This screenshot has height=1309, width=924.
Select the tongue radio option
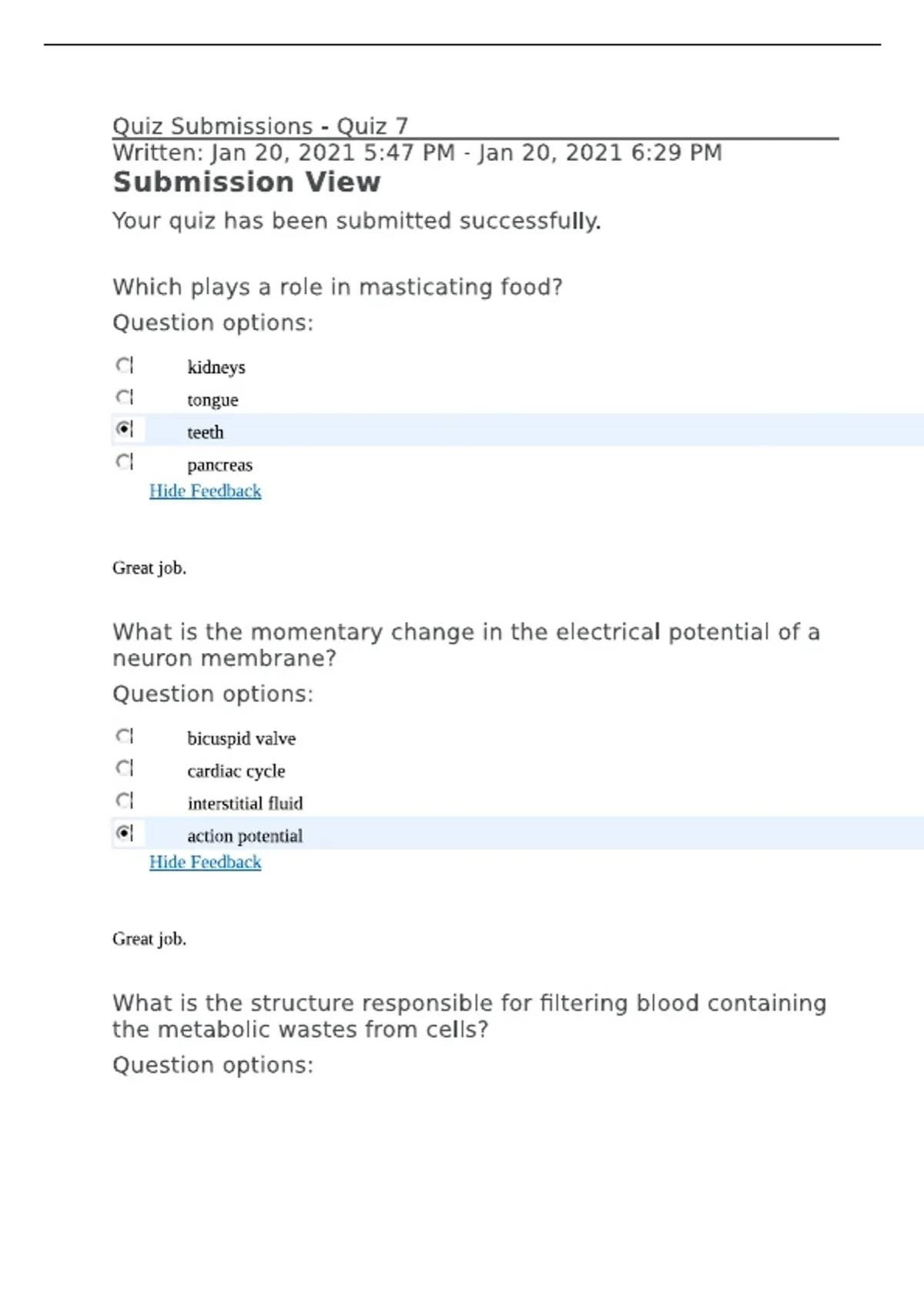[x=124, y=397]
